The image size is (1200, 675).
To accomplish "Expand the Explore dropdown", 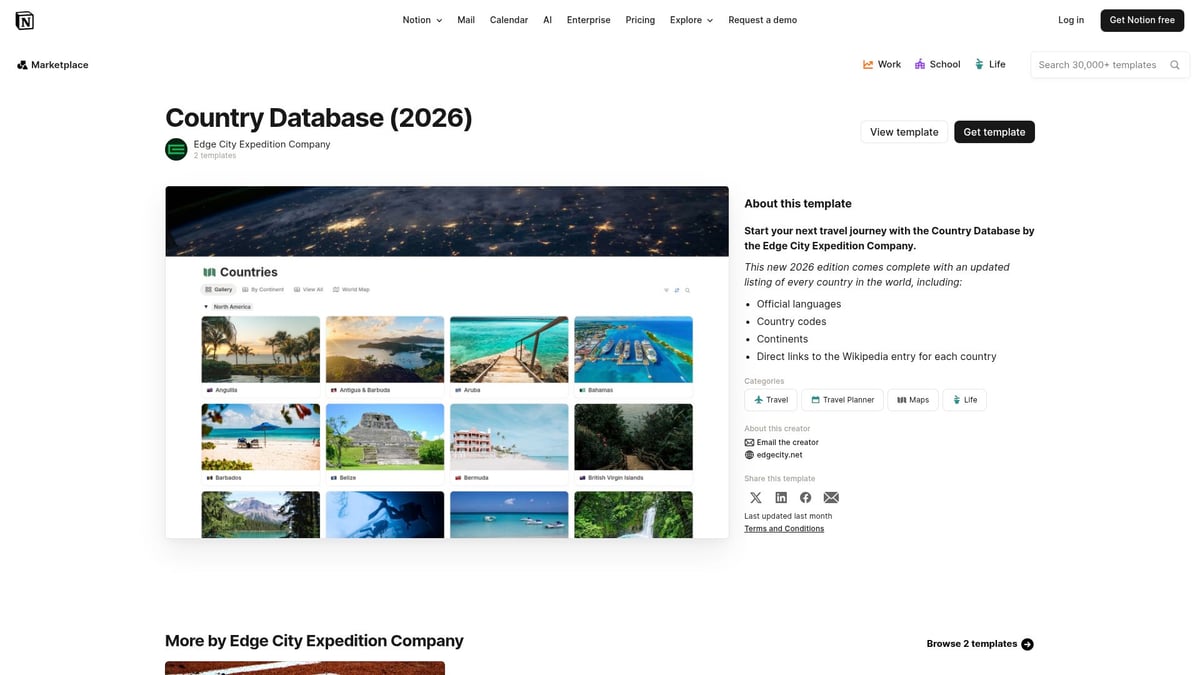I will point(690,19).
